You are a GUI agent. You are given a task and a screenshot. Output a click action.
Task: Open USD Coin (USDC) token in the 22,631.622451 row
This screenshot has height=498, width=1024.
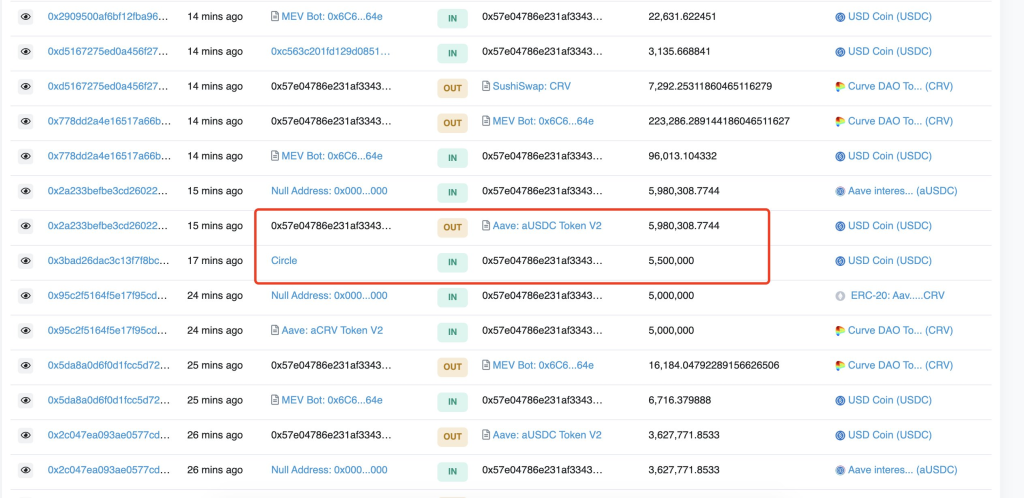click(x=889, y=16)
